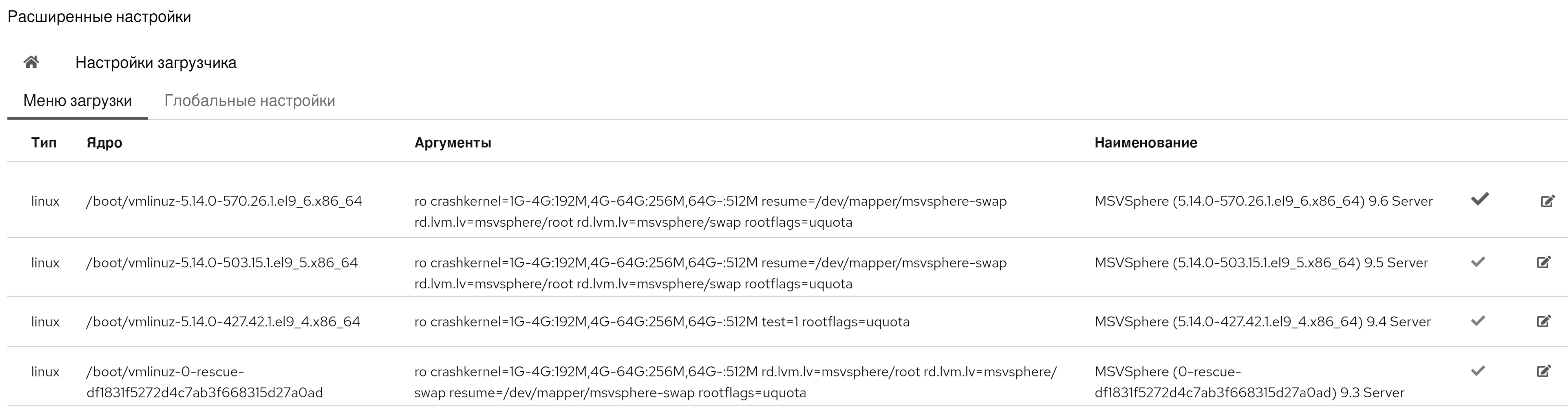The height and width of the screenshot is (411, 1568).
Task: Select /boot/vmlinuz-5.14.0-570.26.1.el9_6.x86_64 kernel path
Action: pyautogui.click(x=224, y=201)
